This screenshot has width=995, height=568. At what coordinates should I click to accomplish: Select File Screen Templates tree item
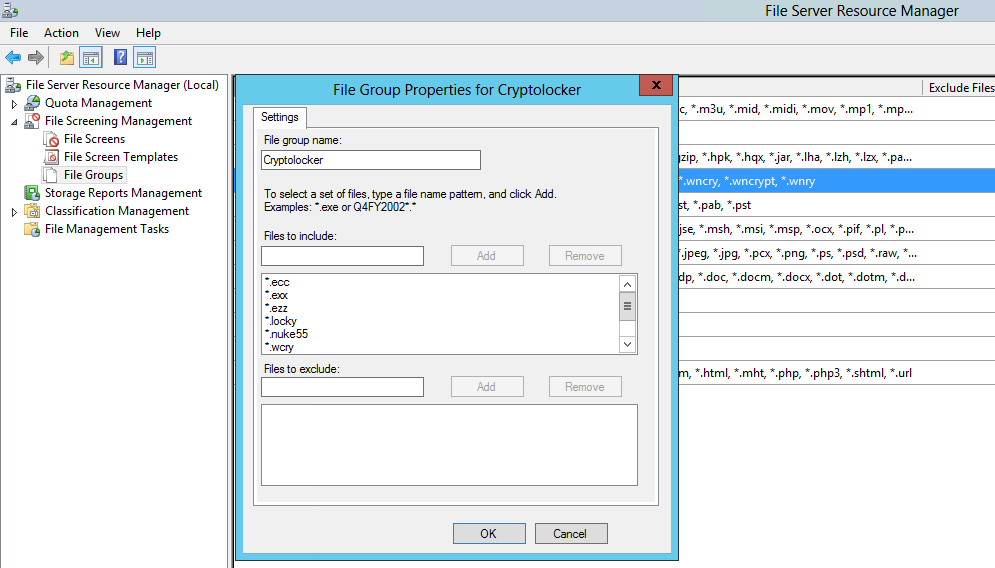tap(121, 157)
